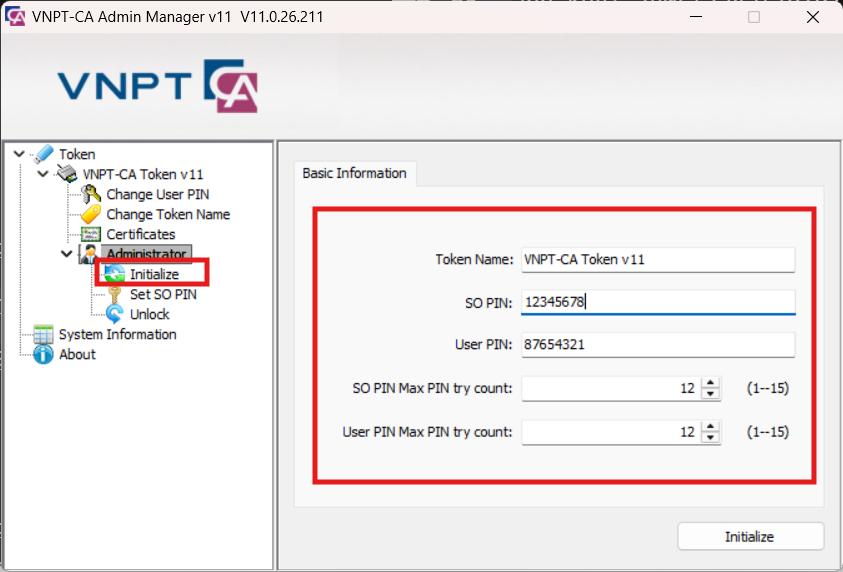This screenshot has width=843, height=572.
Task: Click the Initialize button at bottom right
Action: 751,537
